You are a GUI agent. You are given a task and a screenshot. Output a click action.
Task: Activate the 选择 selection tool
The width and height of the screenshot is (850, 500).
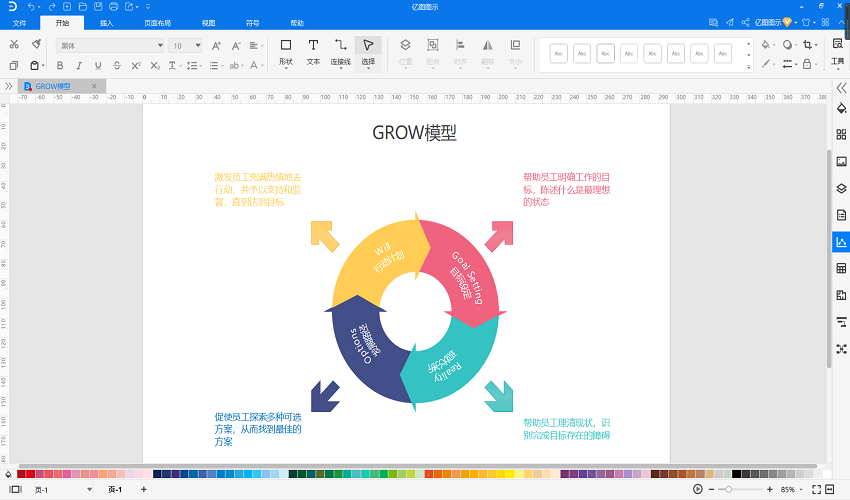click(x=368, y=52)
